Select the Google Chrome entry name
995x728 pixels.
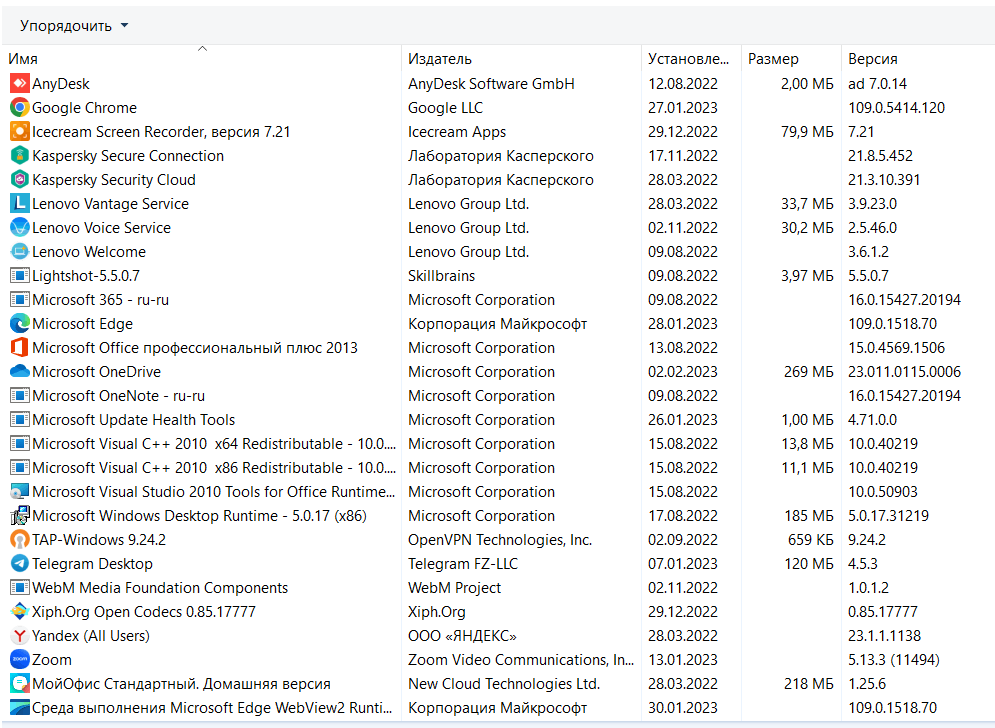click(x=84, y=108)
